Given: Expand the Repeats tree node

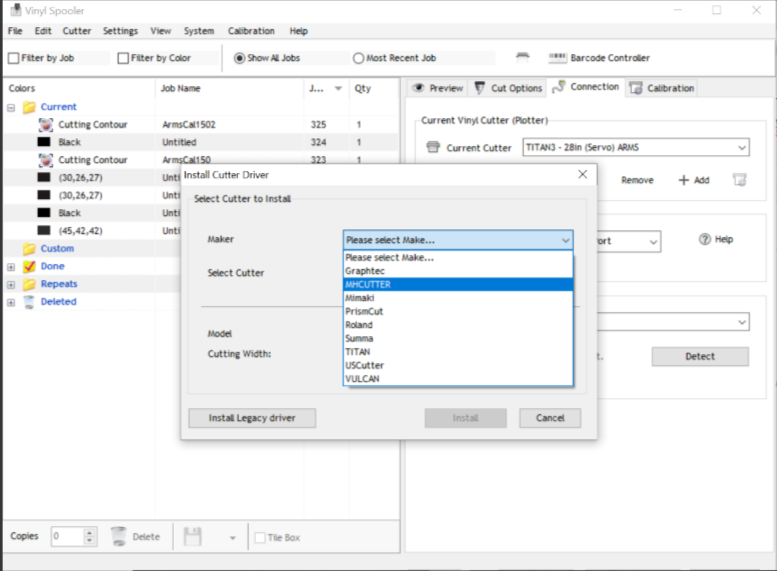Looking at the screenshot, I should coord(11,285).
